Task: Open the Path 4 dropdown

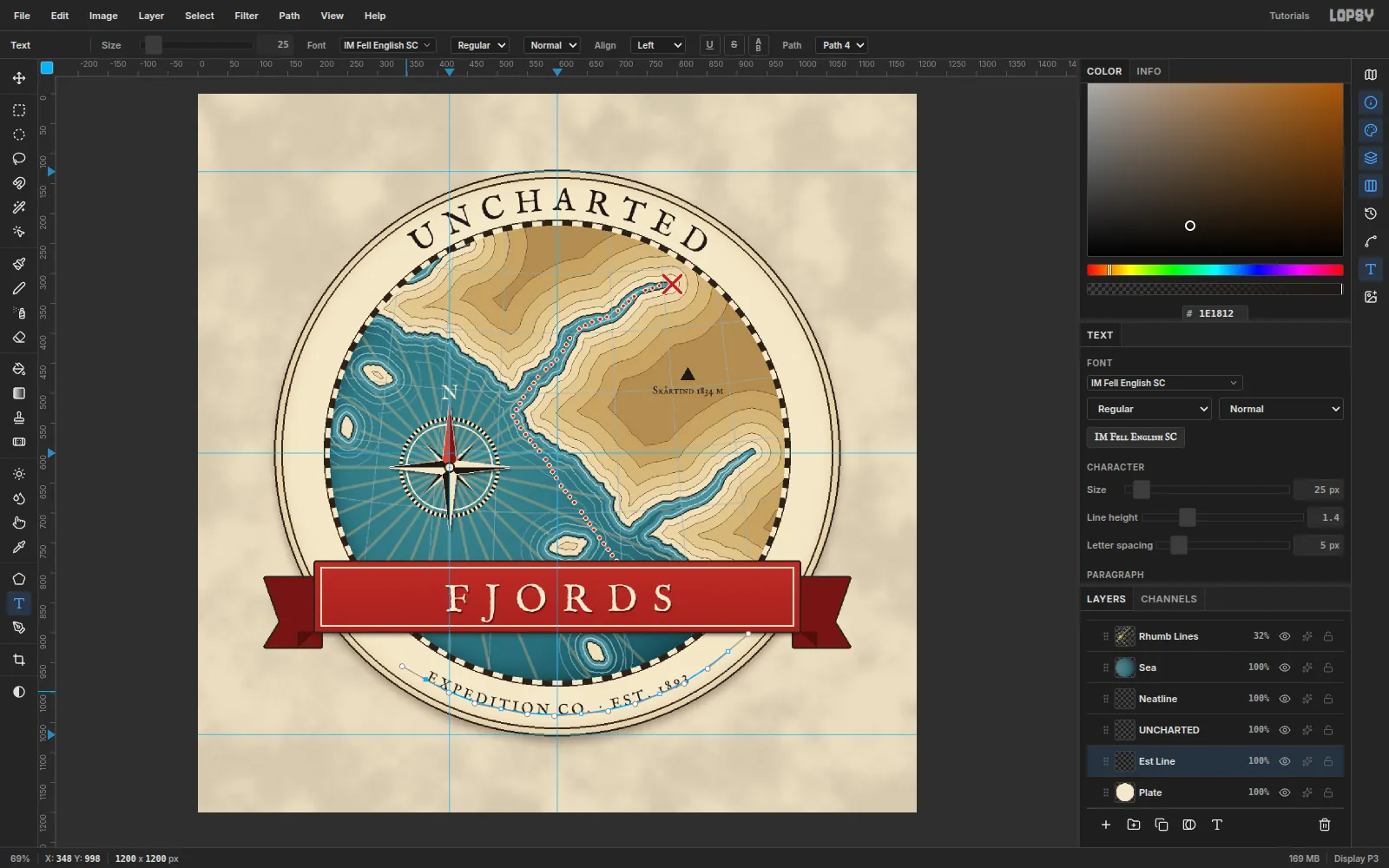Action: (x=841, y=45)
